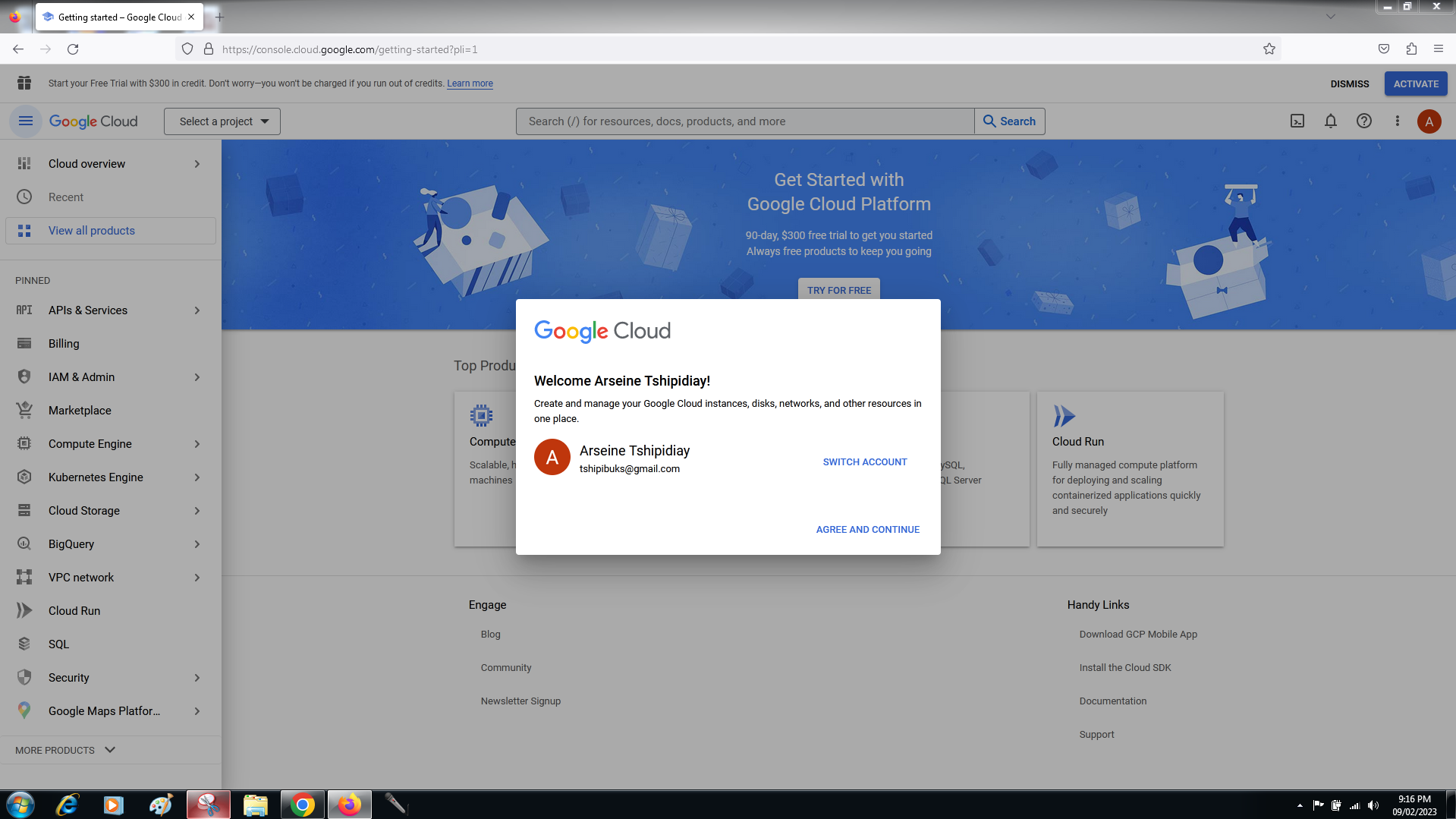Click Agree and Continue button
Image resolution: width=1456 pixels, height=819 pixels.
point(867,530)
